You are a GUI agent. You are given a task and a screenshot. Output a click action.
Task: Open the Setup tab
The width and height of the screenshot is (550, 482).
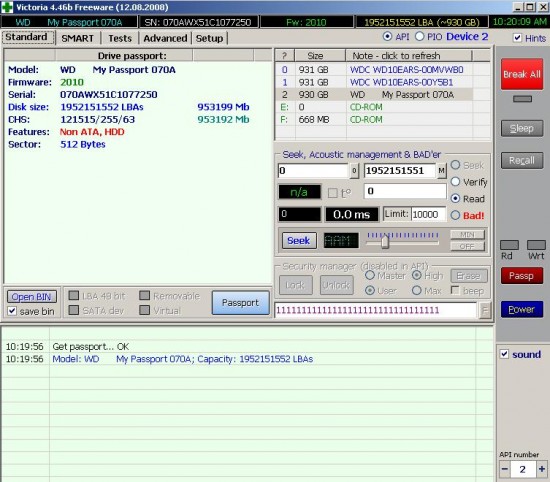[x=209, y=38]
